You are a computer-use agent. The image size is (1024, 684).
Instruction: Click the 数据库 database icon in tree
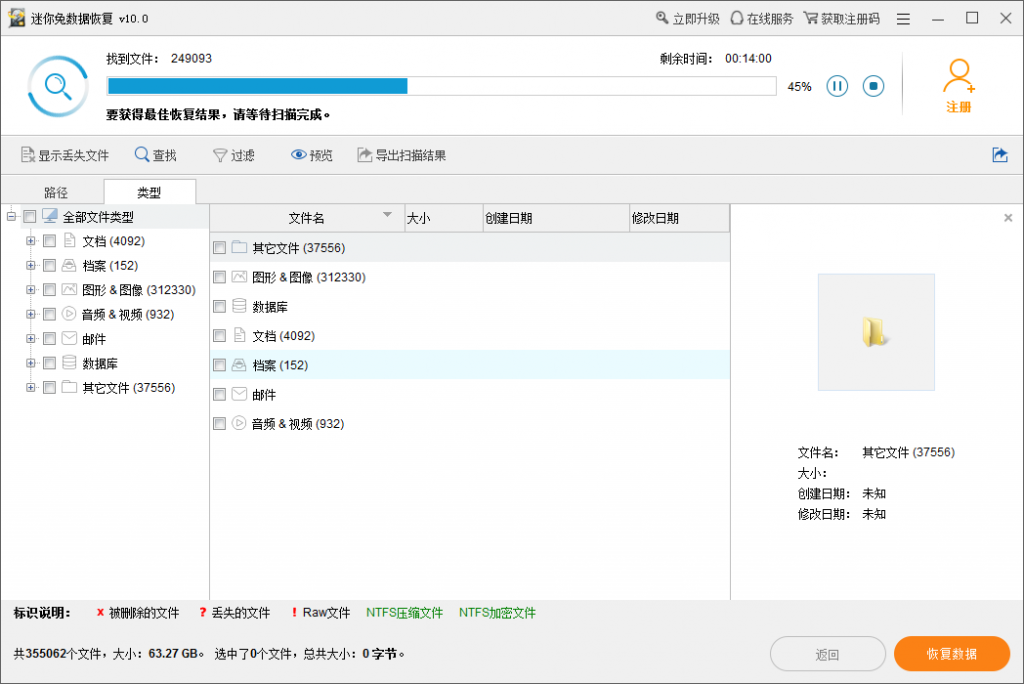tap(69, 363)
